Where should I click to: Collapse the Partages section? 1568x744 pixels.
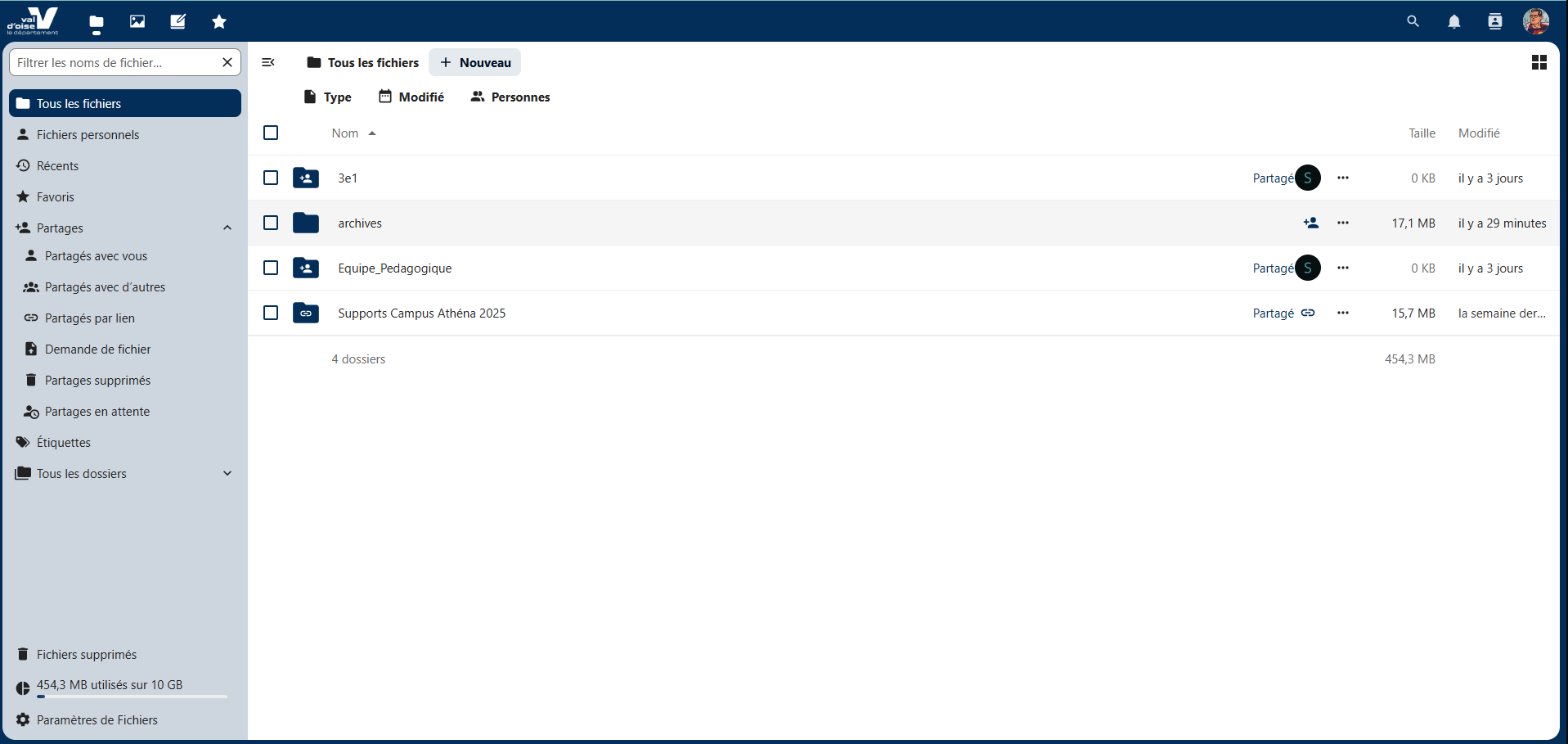tap(227, 228)
